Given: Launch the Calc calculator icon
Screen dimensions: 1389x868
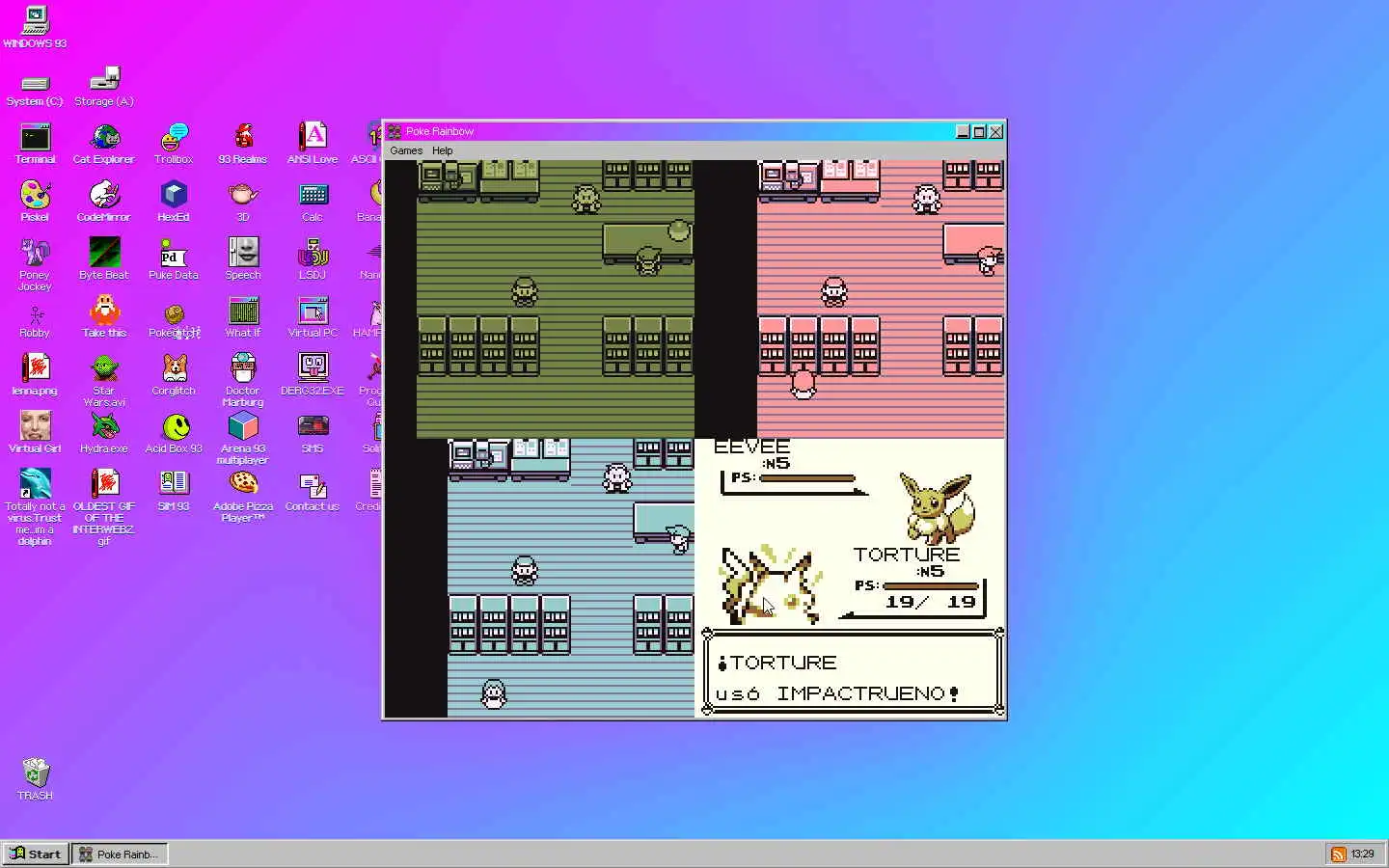Looking at the screenshot, I should pyautogui.click(x=313, y=203).
